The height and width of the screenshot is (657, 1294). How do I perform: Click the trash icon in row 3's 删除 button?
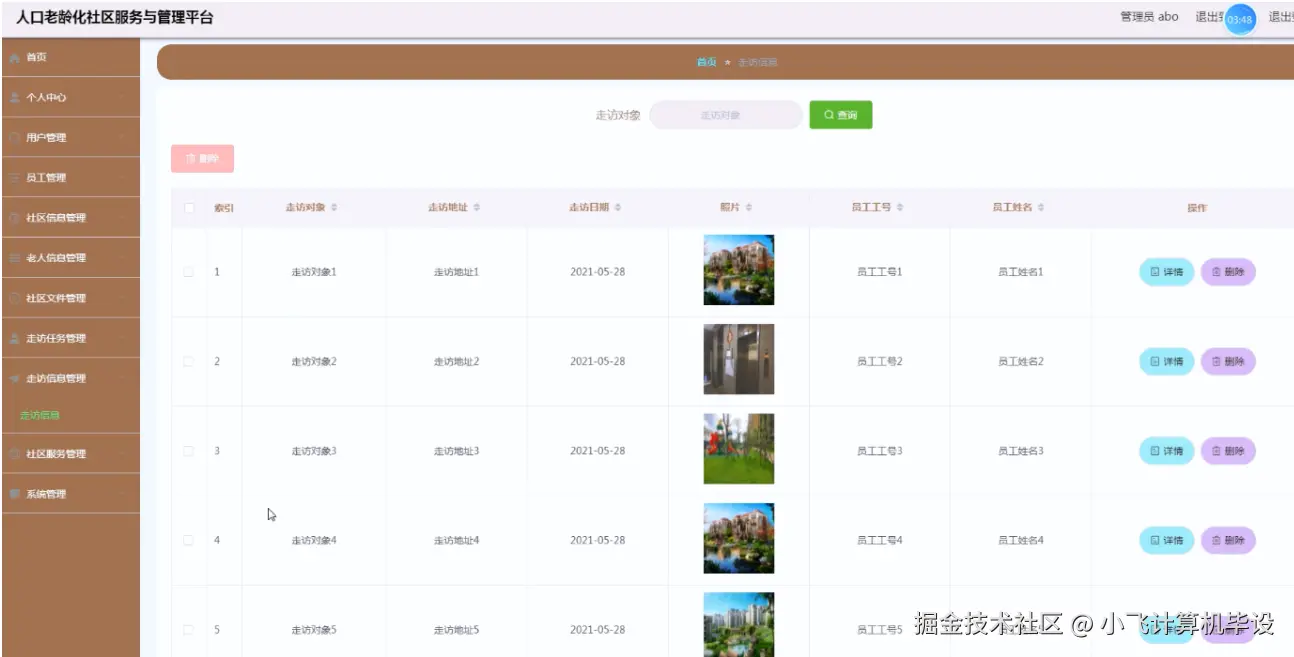coord(1217,452)
